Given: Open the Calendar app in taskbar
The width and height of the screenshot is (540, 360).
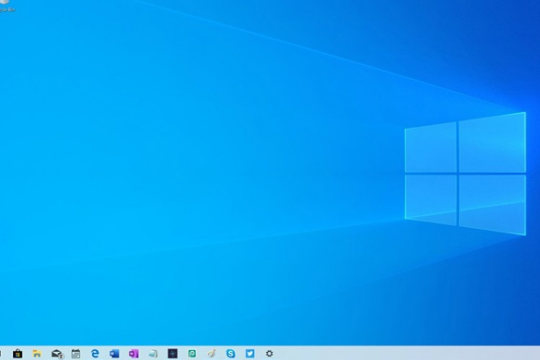Looking at the screenshot, I should 76,353.
